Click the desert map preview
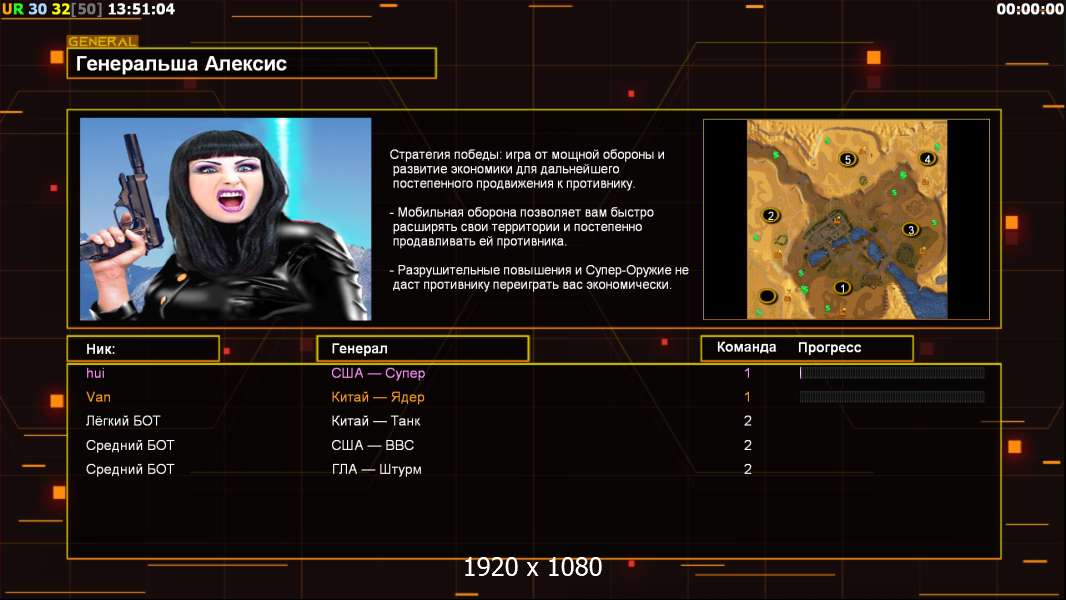The image size is (1066, 600). (847, 219)
